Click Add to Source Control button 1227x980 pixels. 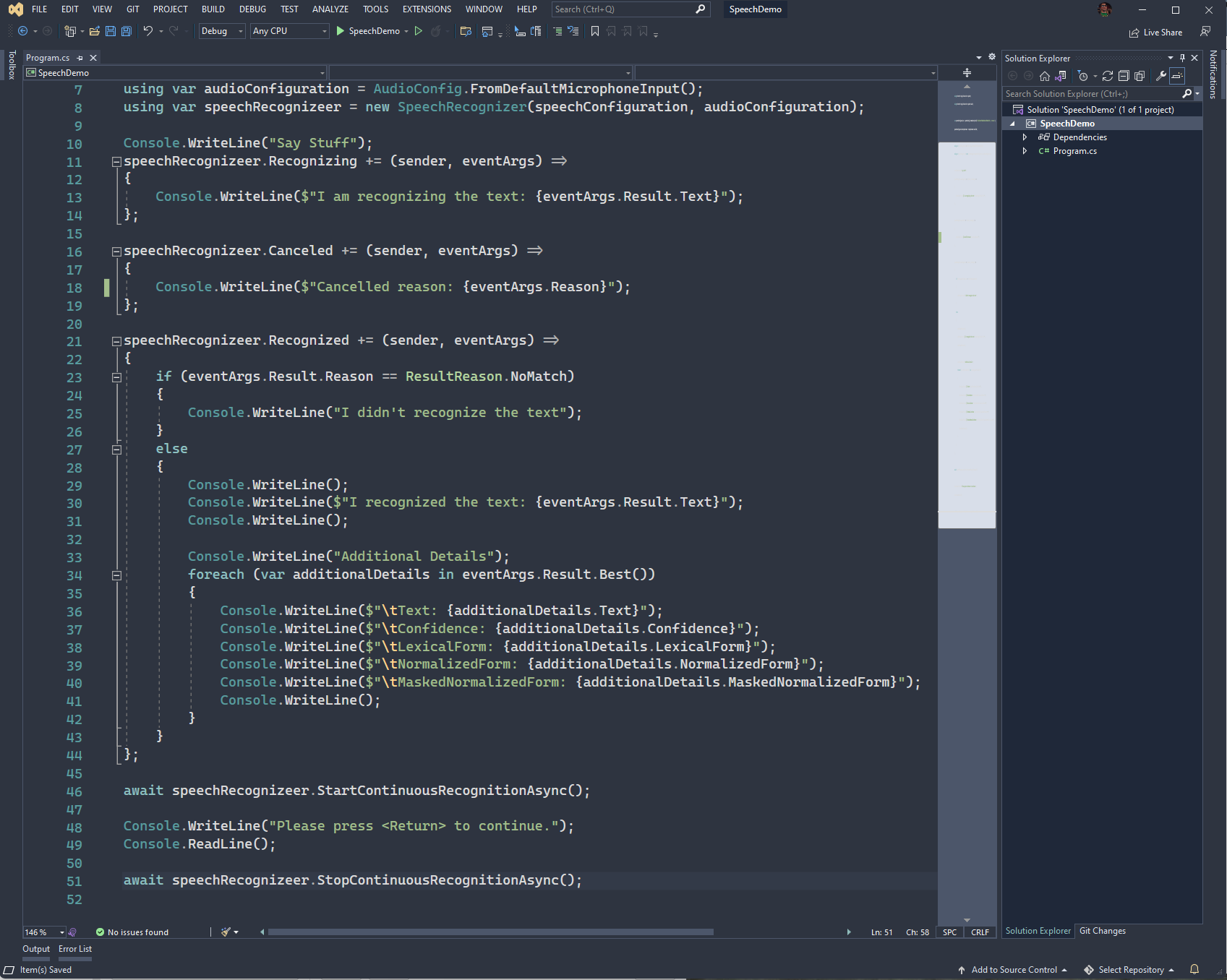[x=1012, y=970]
